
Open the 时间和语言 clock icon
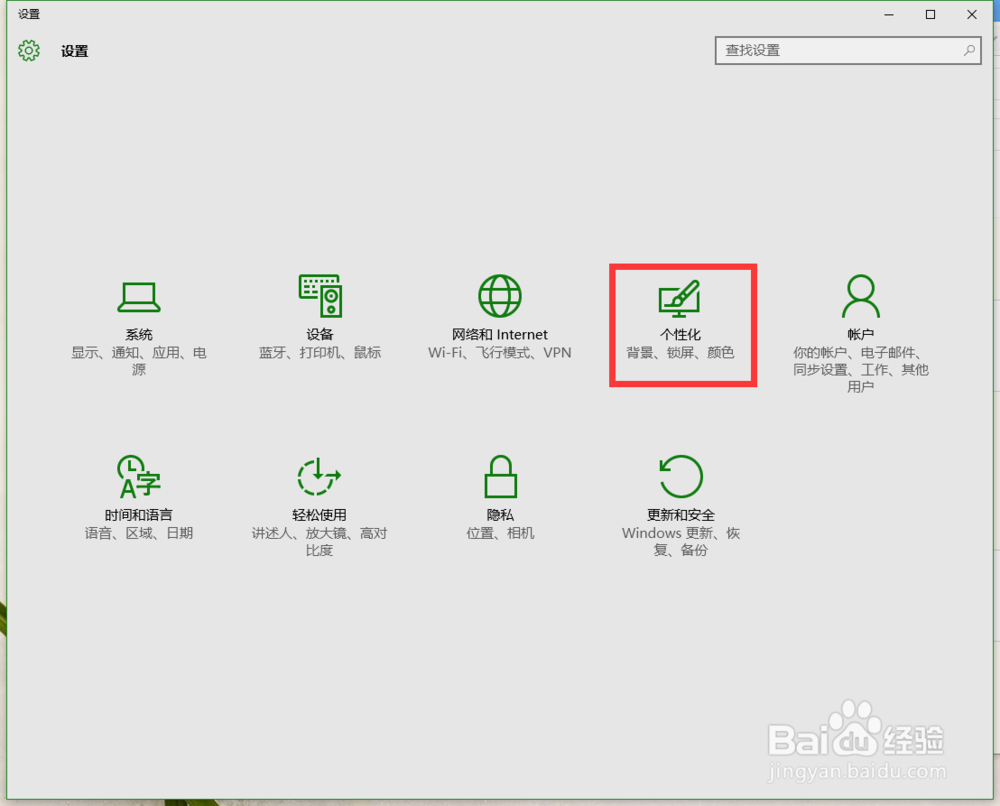(x=139, y=478)
